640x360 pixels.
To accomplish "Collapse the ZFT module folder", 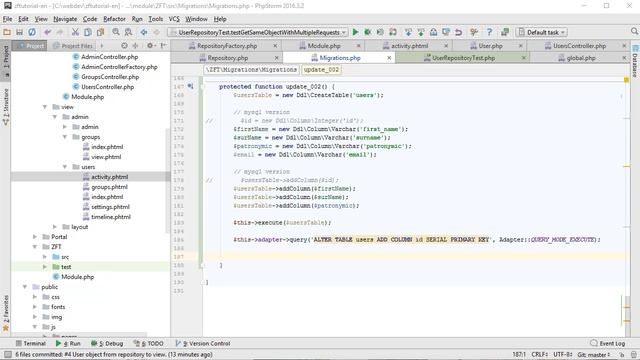I will point(35,247).
